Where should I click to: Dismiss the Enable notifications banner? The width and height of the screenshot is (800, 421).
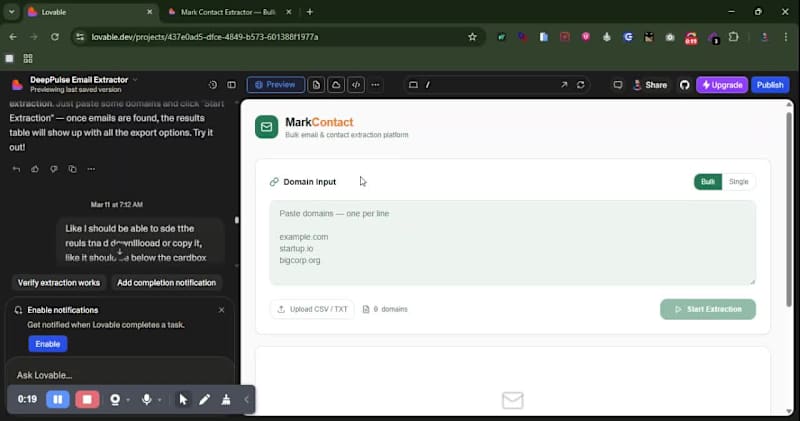221,310
